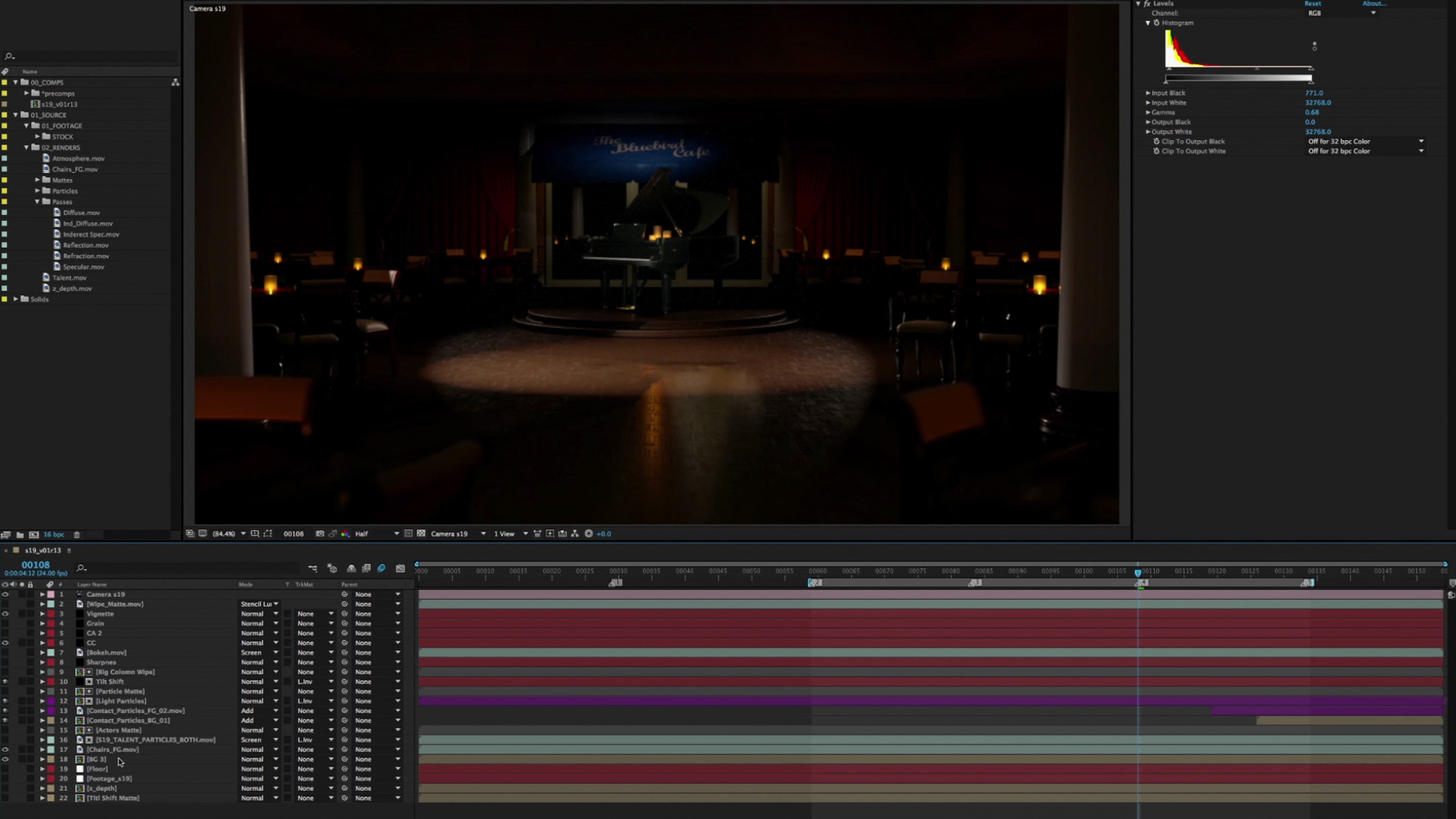Toggle the transparency grid icon in viewer

click(421, 534)
